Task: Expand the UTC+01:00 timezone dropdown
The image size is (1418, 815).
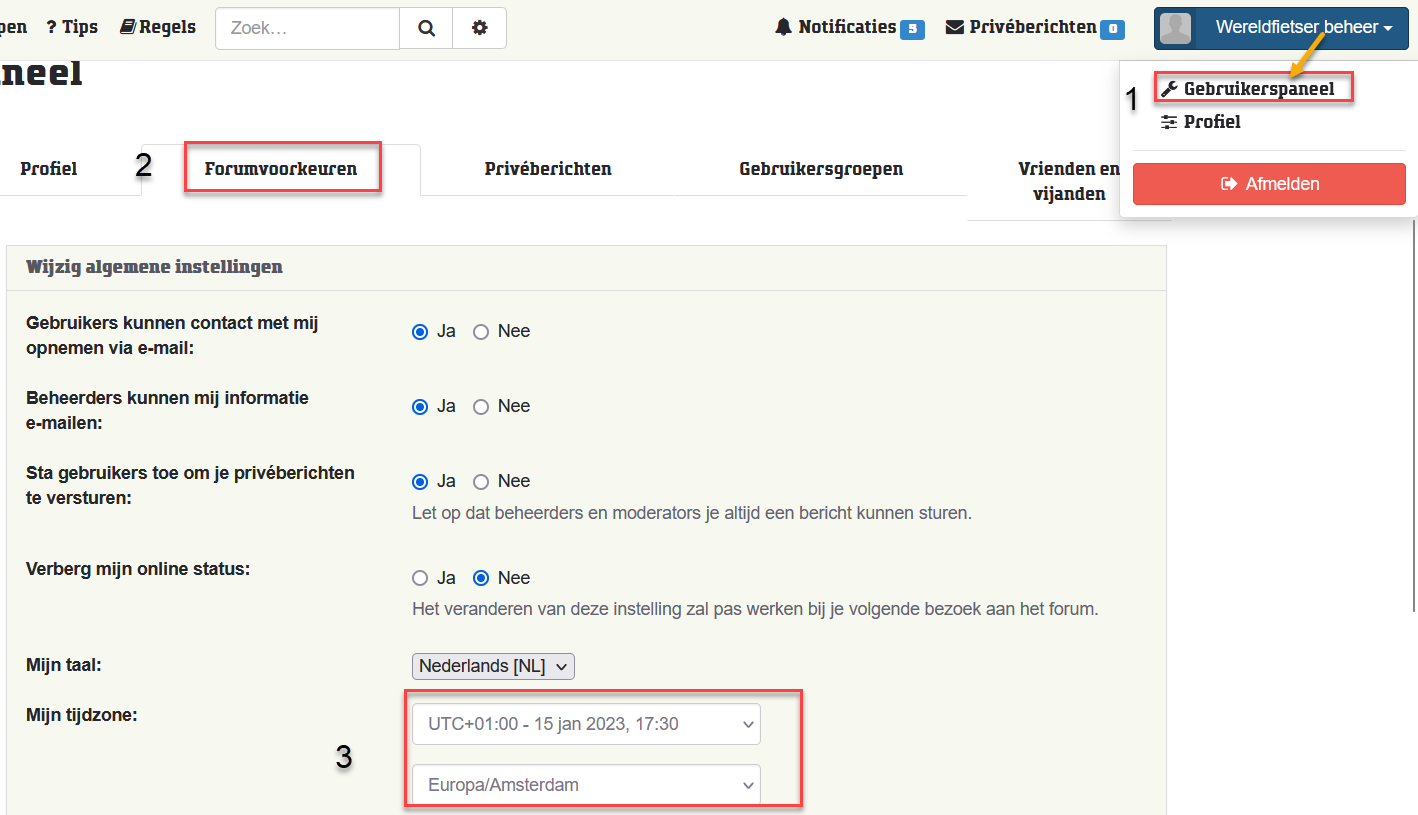Action: [x=586, y=724]
